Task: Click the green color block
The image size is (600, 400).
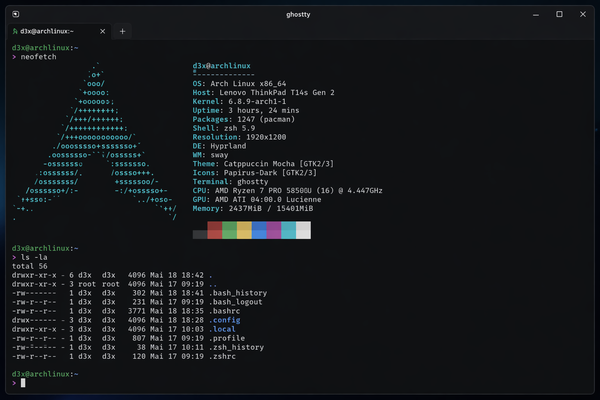Action: (230, 230)
